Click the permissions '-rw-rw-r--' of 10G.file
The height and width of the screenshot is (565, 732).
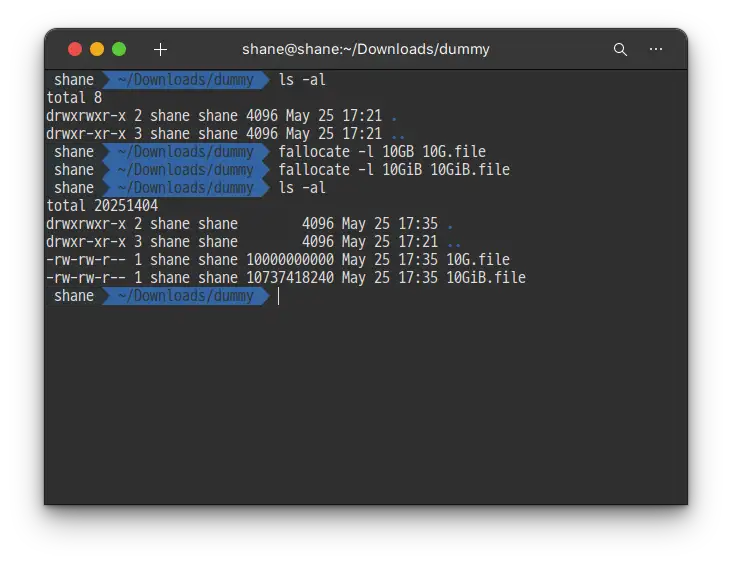86,260
